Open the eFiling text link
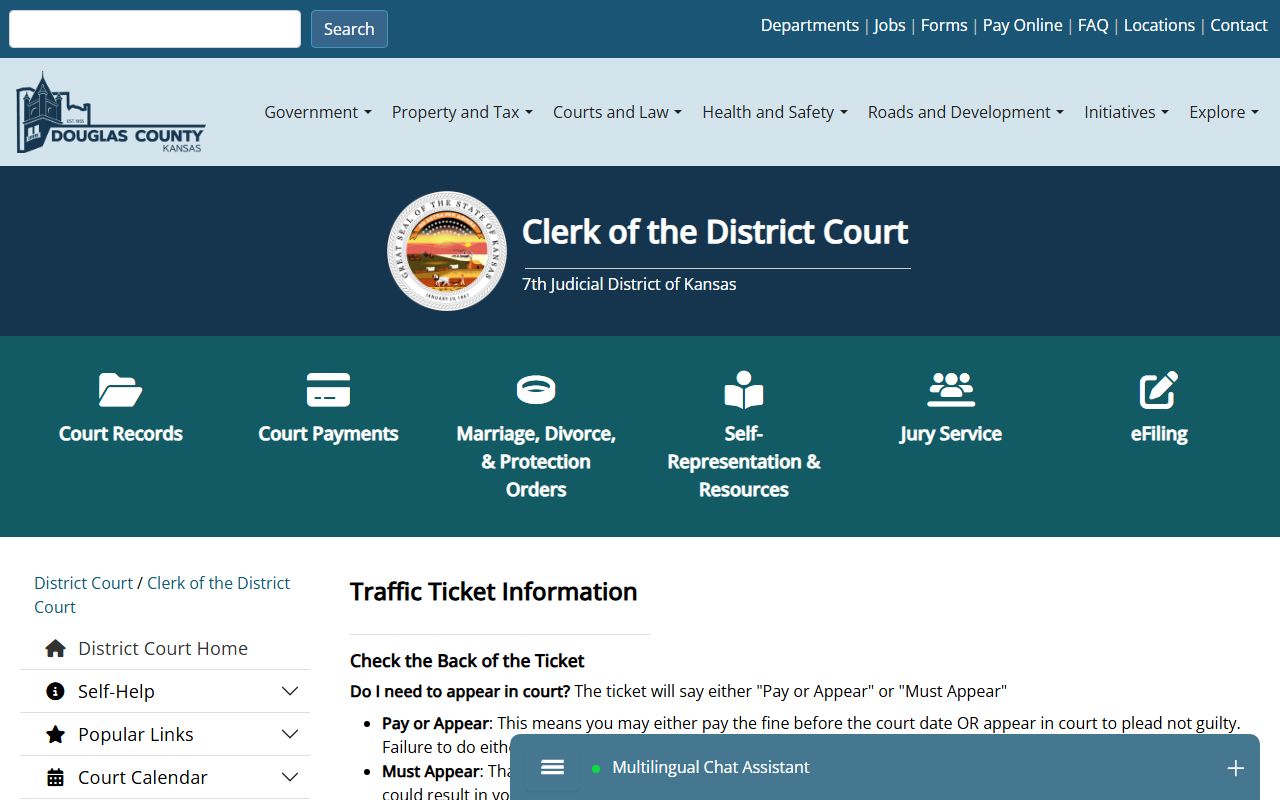Image resolution: width=1280 pixels, height=800 pixels. 1159,434
